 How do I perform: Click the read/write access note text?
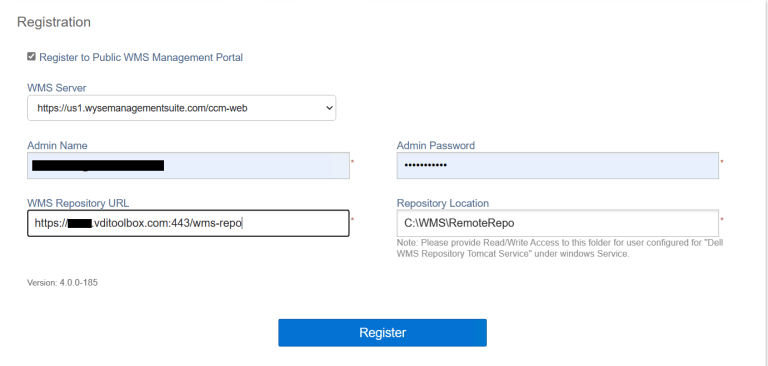(560, 248)
